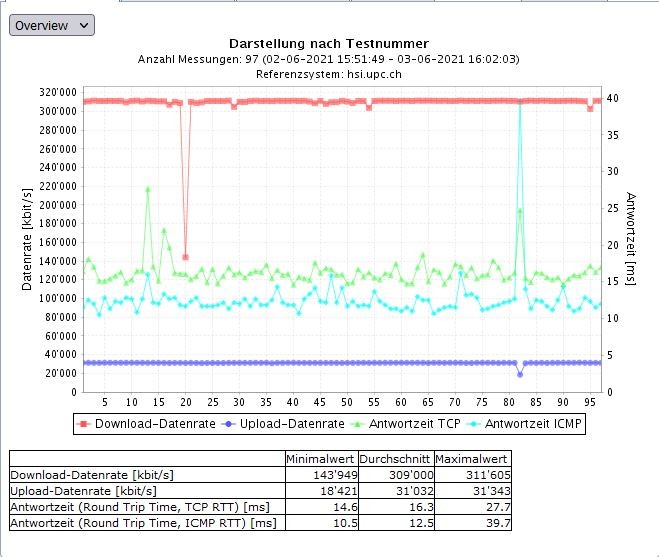Click the blue upload dip near test 82
This screenshot has height=557, width=659.
(x=520, y=374)
